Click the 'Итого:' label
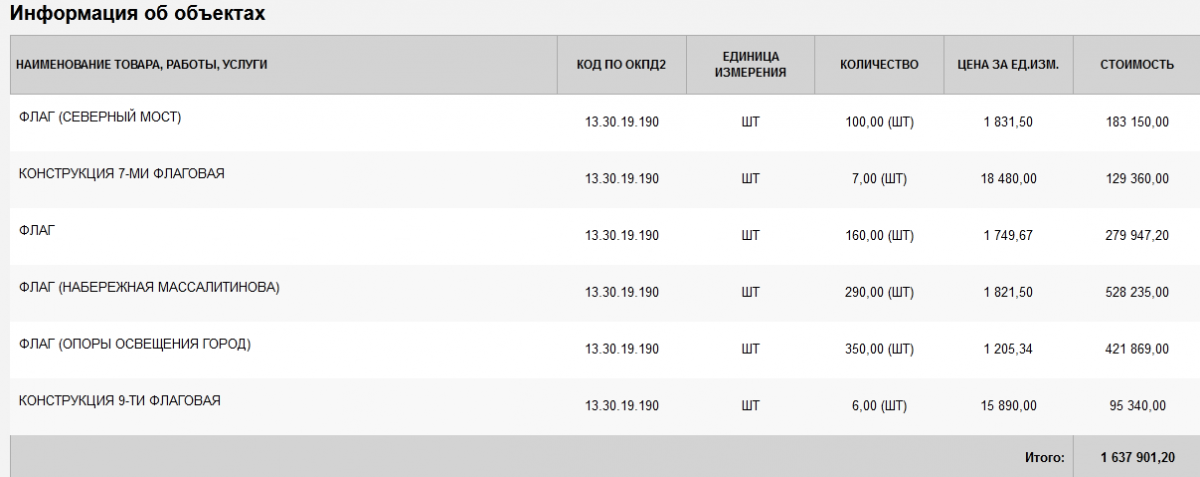 click(1044, 457)
